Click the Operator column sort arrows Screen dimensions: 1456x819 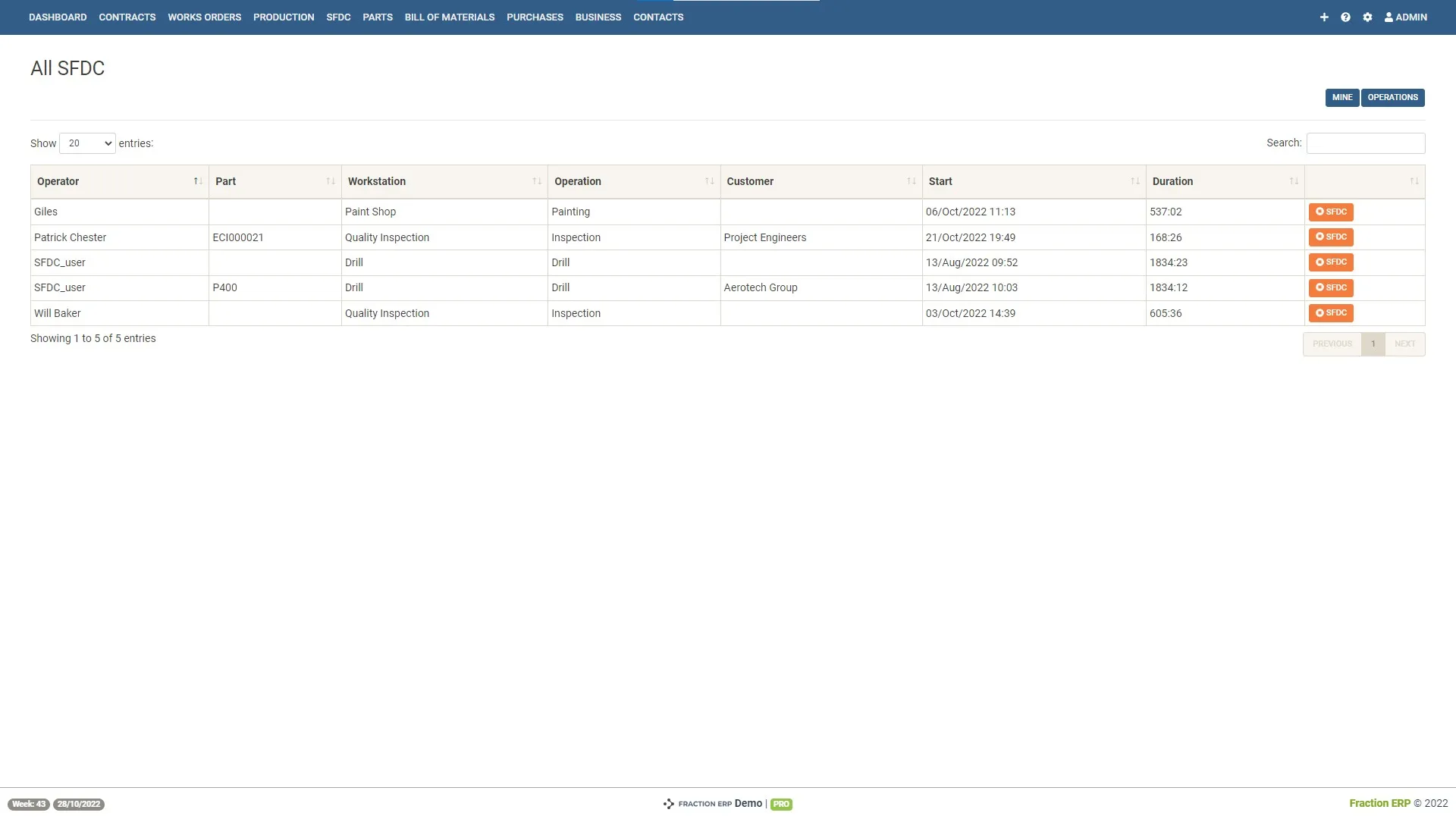[x=197, y=181]
